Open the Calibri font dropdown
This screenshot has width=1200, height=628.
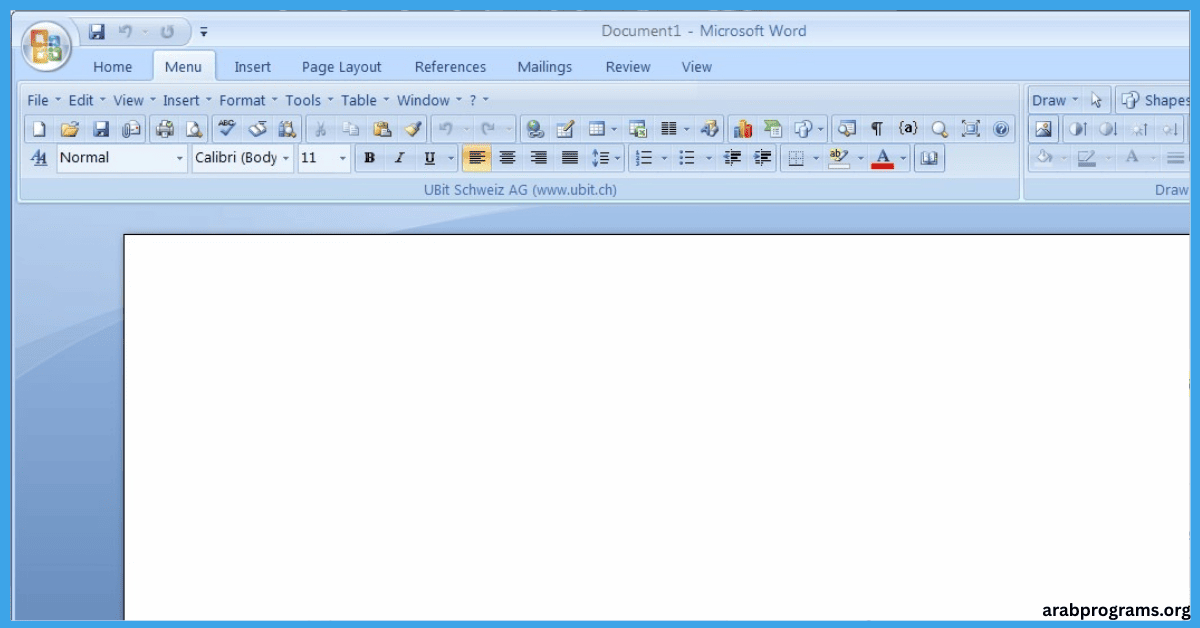click(286, 158)
